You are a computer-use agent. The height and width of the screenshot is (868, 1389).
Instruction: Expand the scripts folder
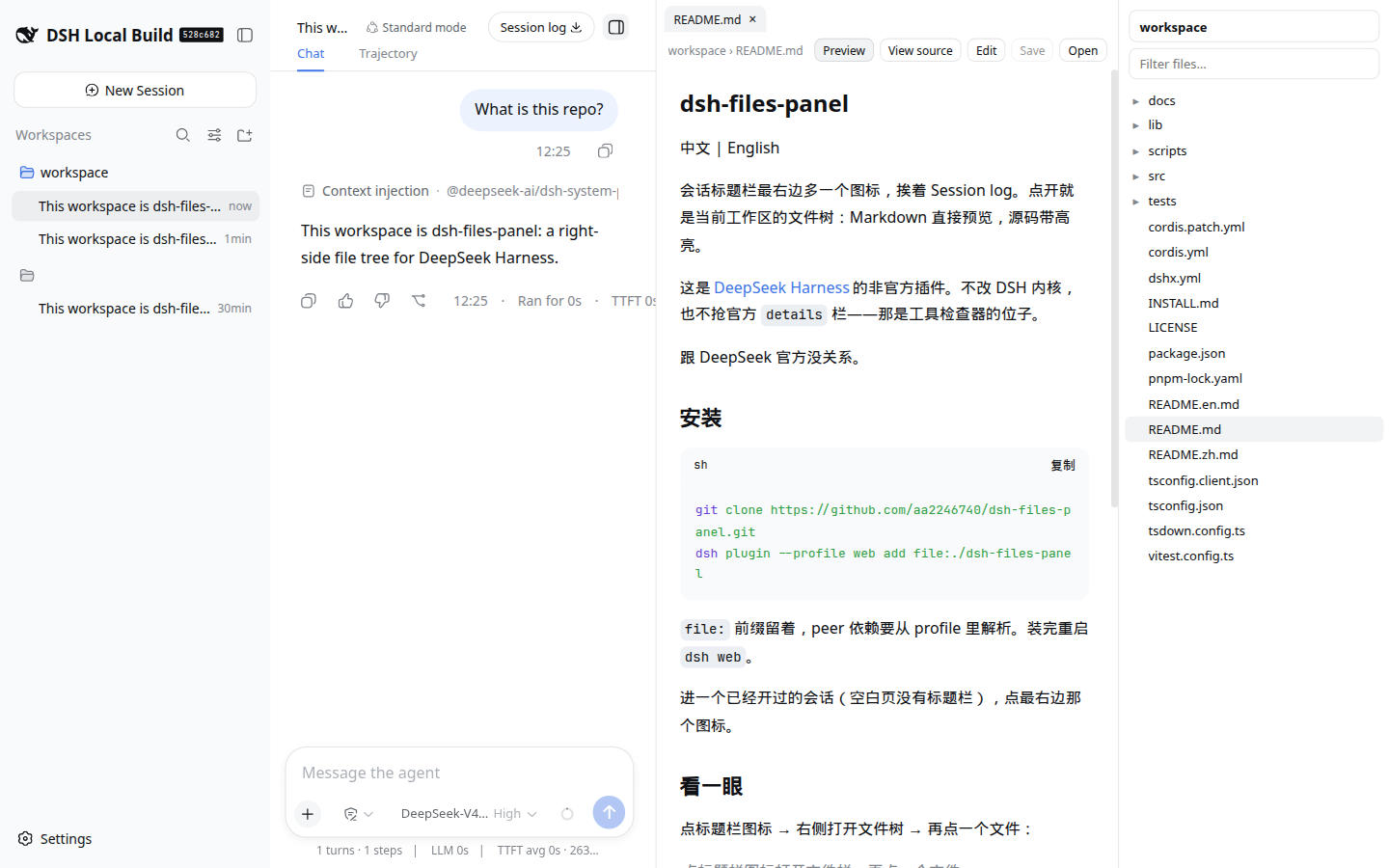point(1136,151)
